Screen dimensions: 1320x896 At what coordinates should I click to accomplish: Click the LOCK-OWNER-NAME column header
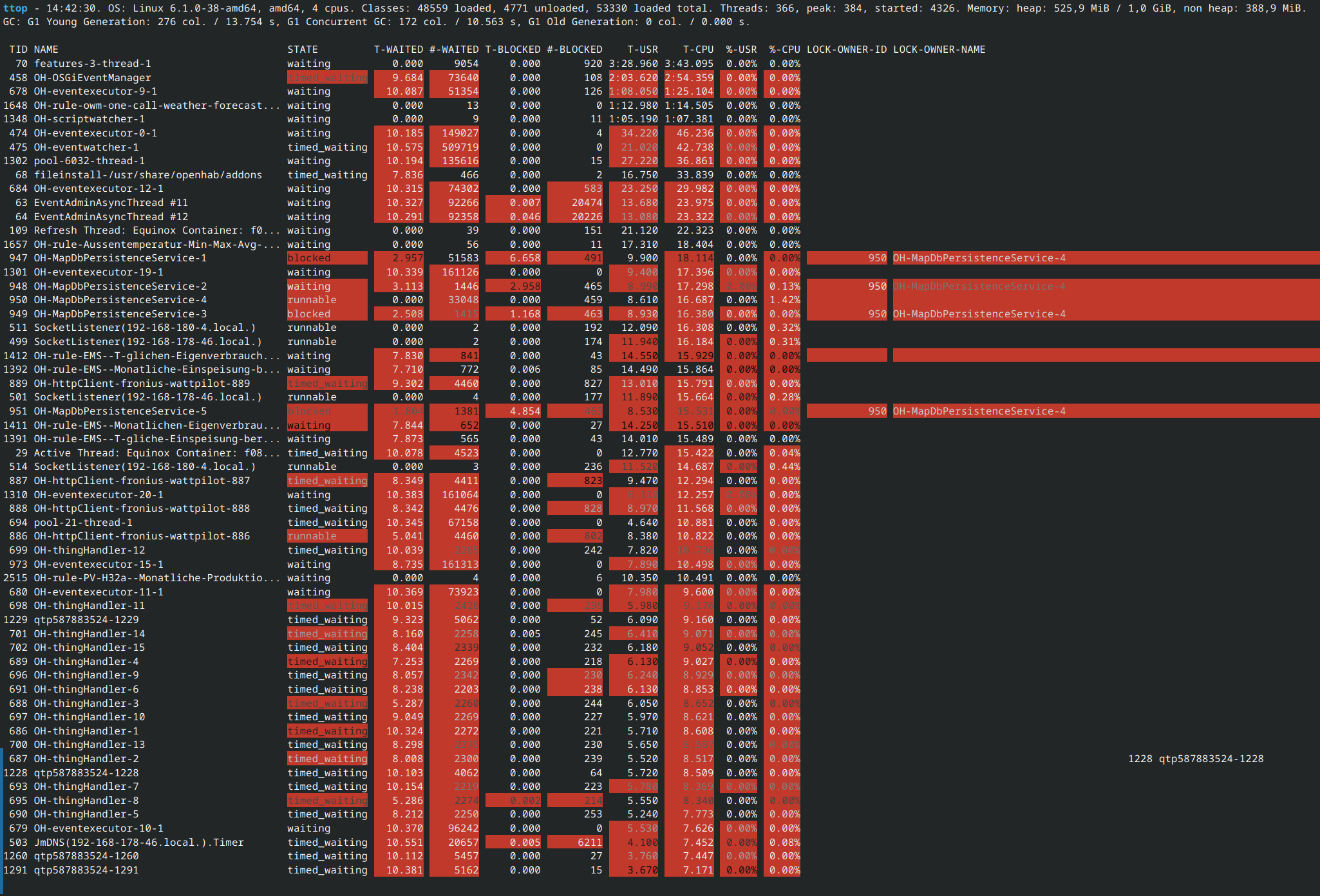[939, 50]
